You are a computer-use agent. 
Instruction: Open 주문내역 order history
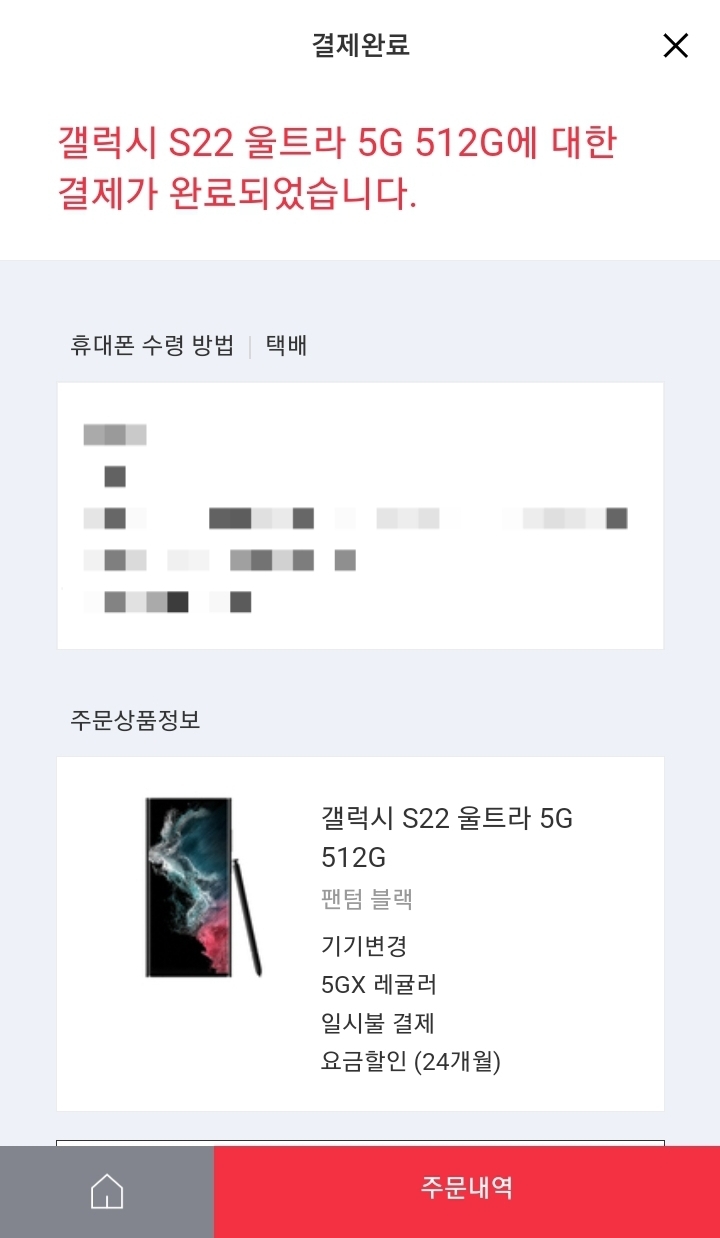467,1192
